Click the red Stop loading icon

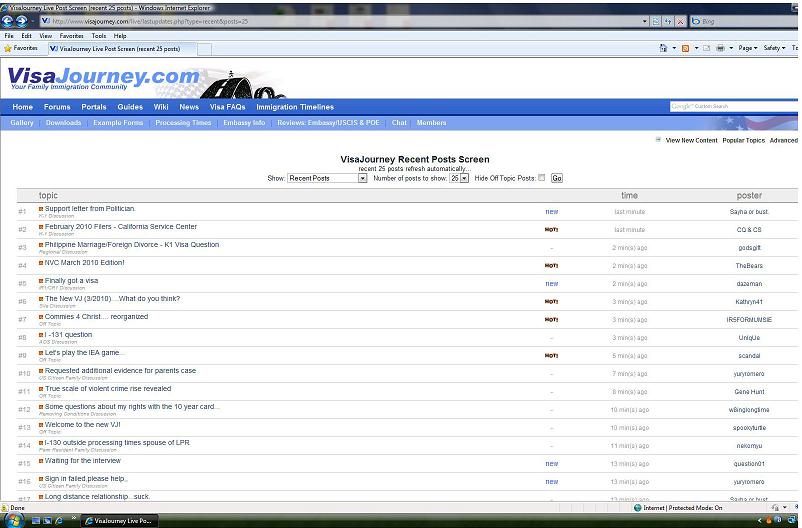680,21
